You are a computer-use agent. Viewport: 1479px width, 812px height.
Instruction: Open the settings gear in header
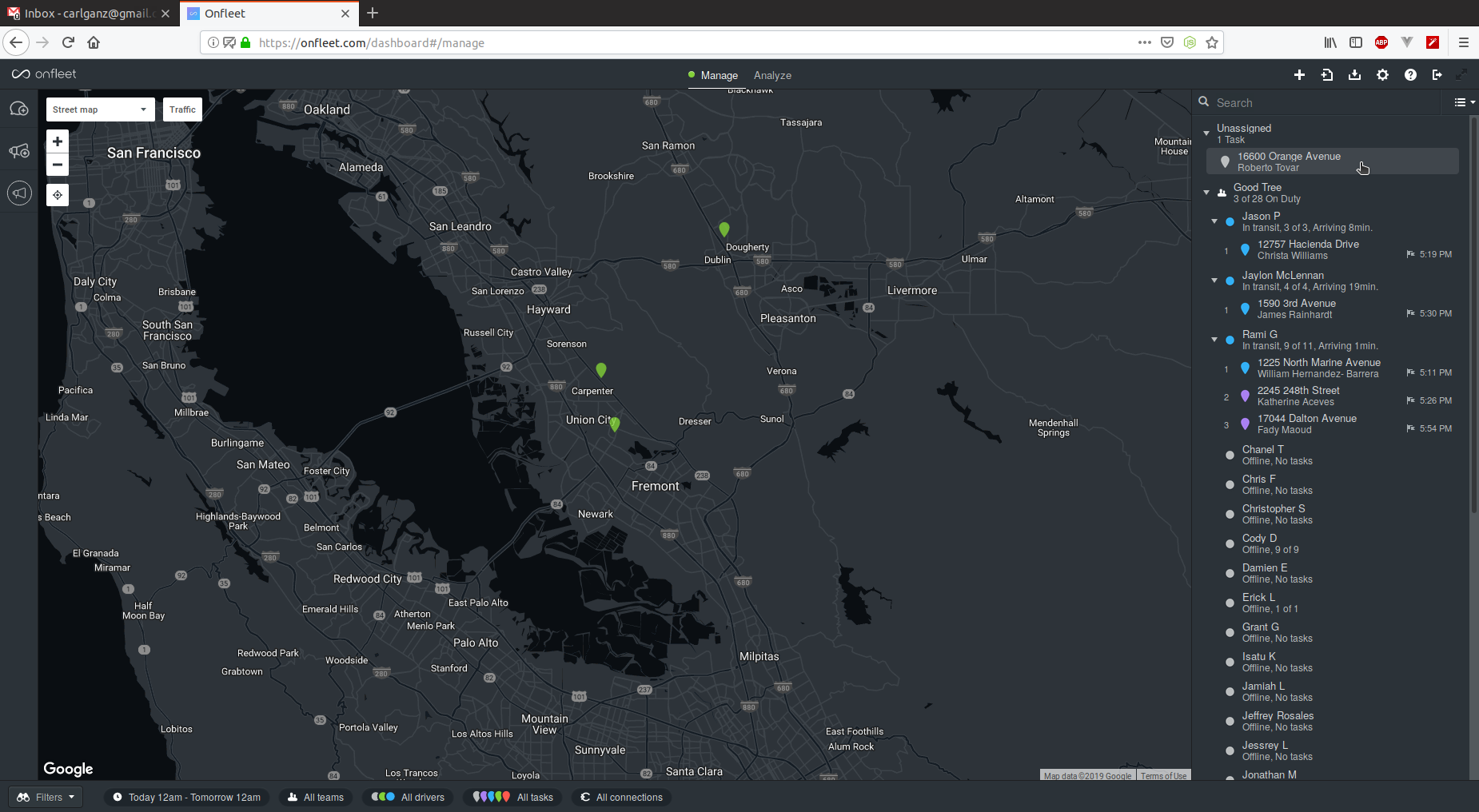[1382, 75]
